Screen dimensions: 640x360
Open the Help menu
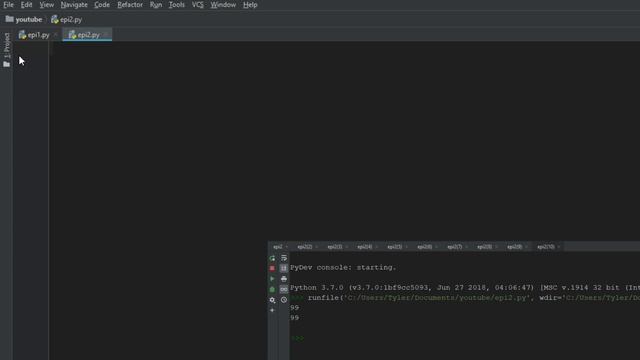[250, 5]
